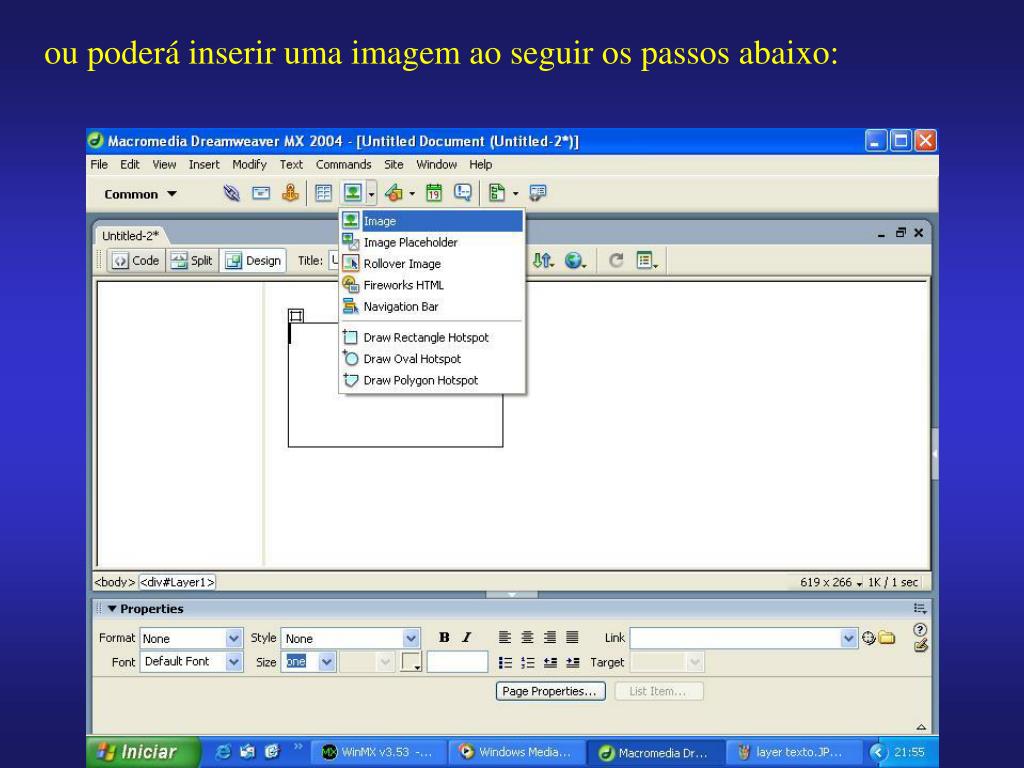
Task: Open the Common category dropdown
Action: click(140, 194)
